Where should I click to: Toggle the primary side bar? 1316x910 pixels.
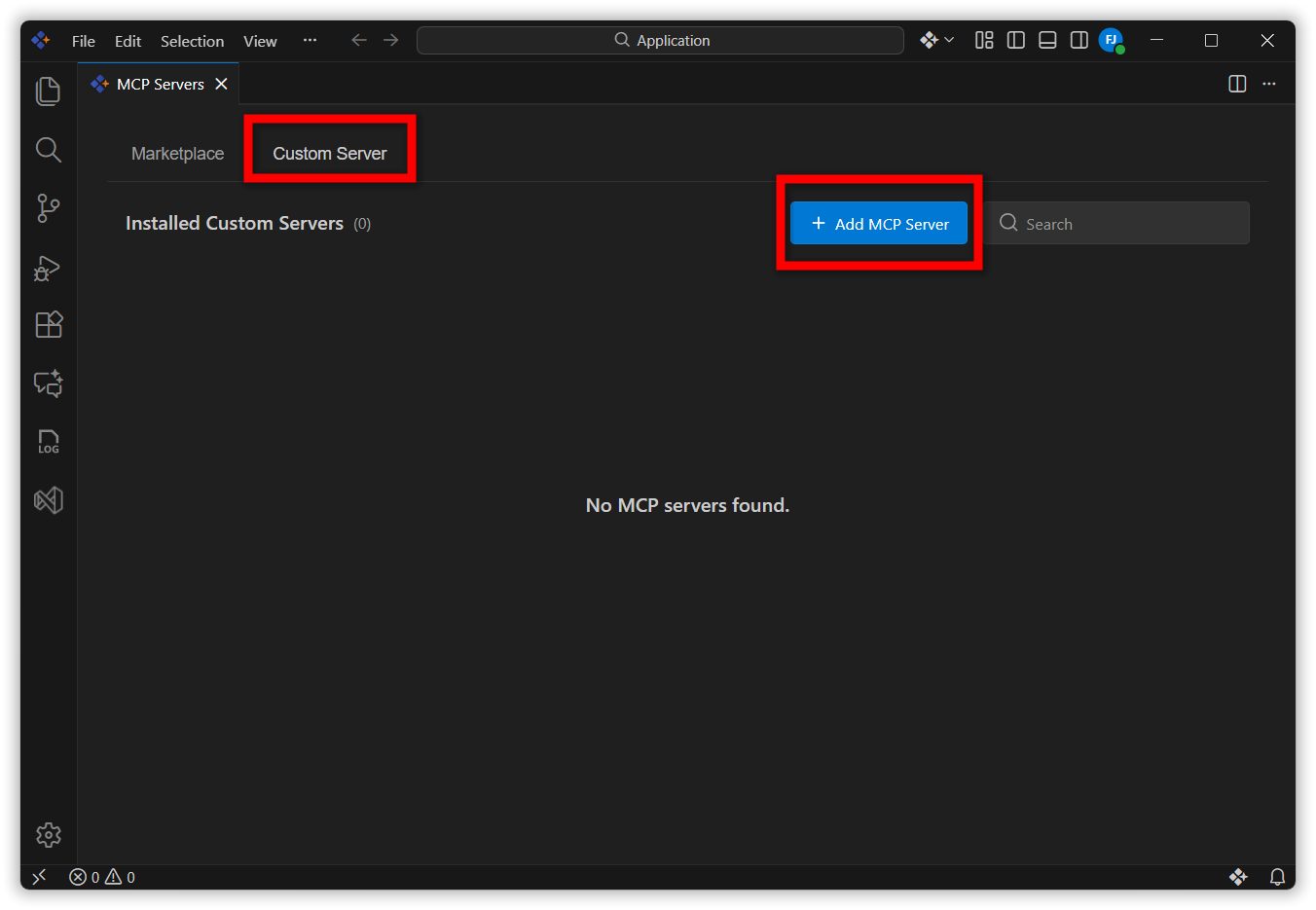1015,40
